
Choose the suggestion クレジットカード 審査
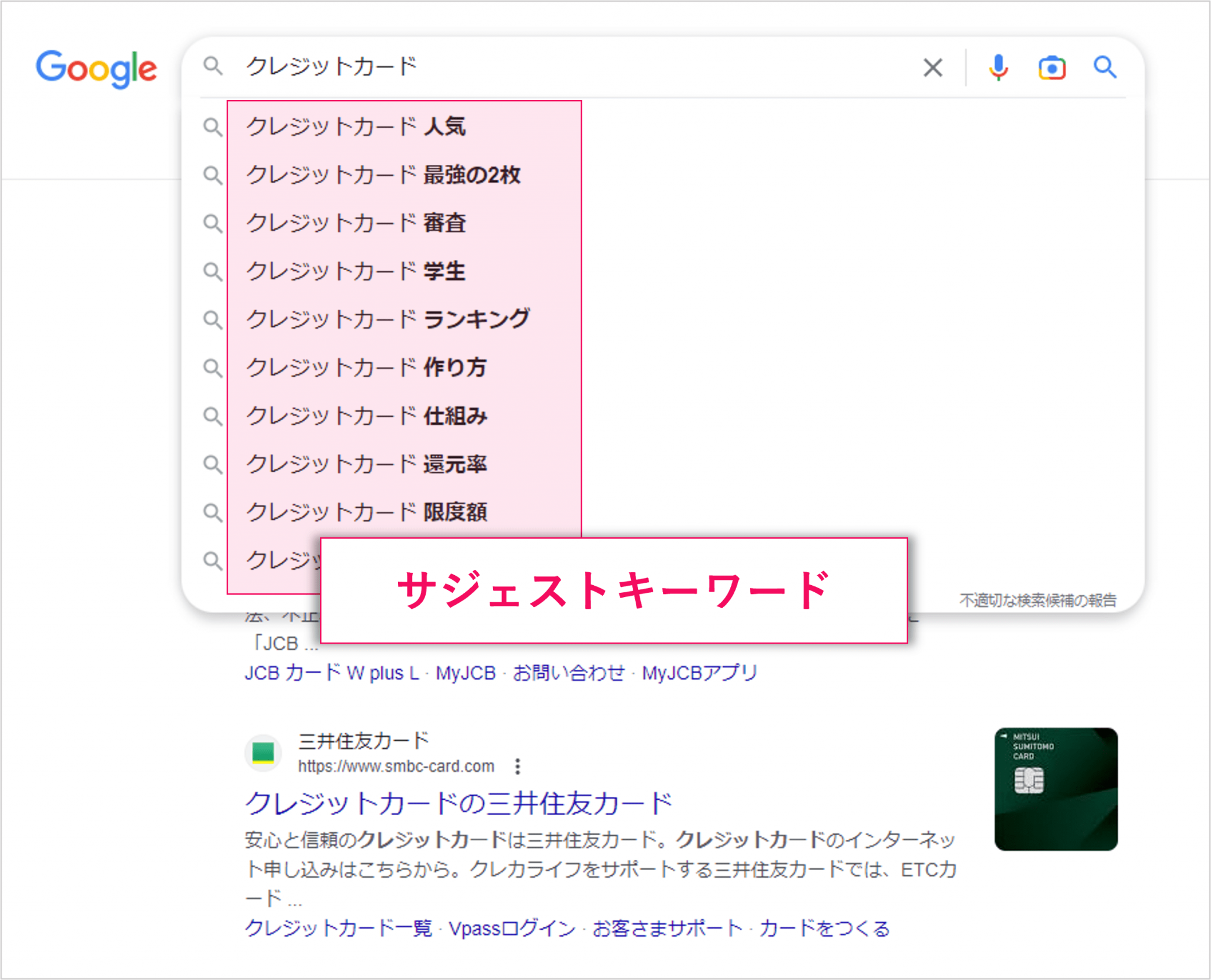(356, 223)
